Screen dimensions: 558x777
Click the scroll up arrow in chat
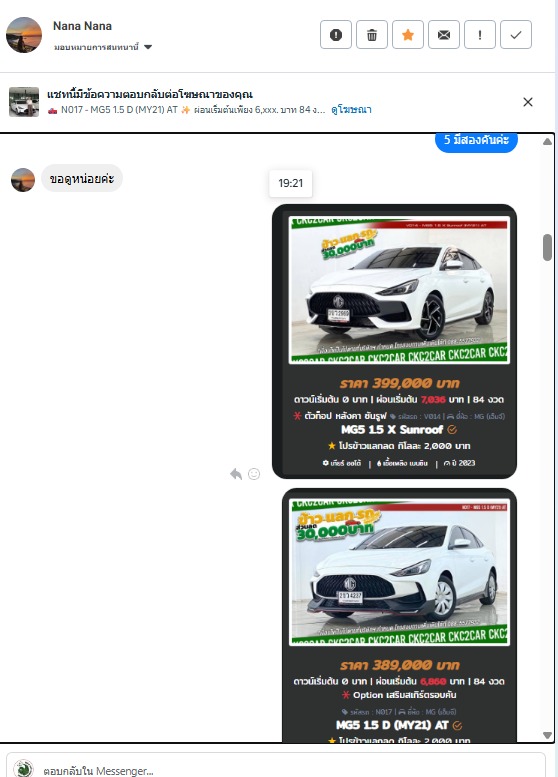pyautogui.click(x=547, y=142)
